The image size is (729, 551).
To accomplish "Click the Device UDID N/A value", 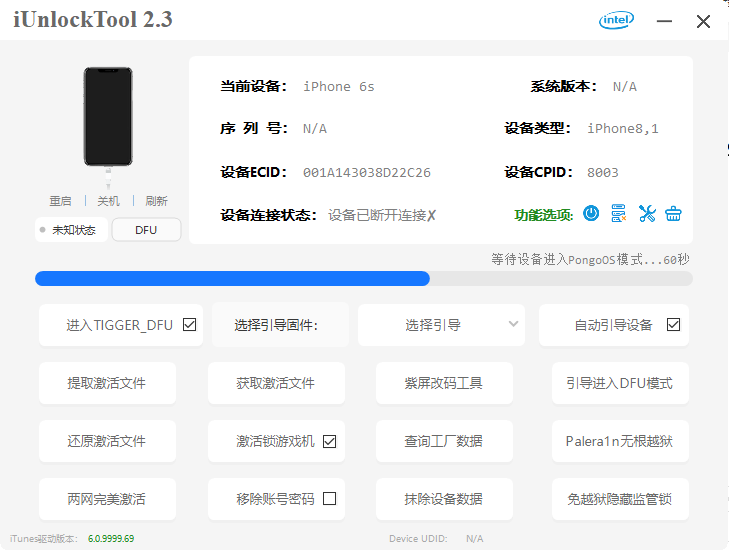I will (x=475, y=538).
